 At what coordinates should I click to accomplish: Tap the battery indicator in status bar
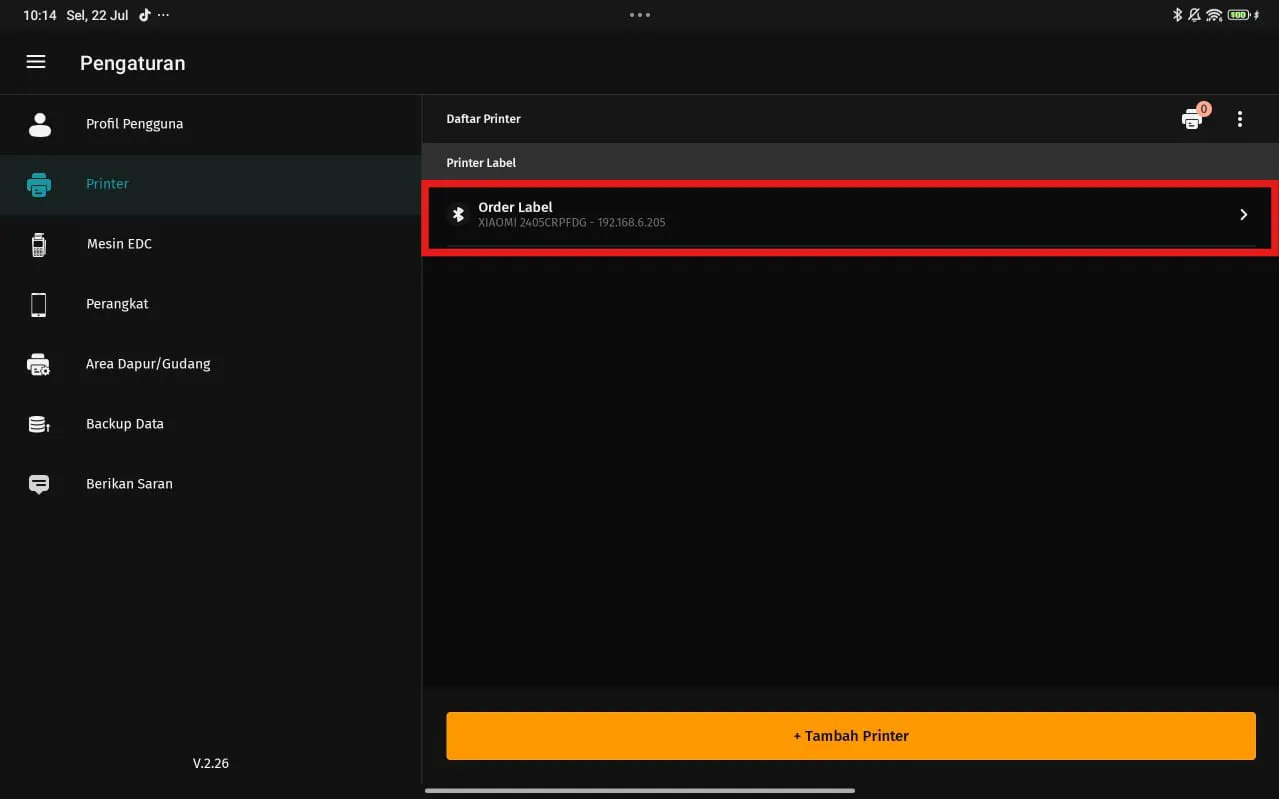point(1240,15)
